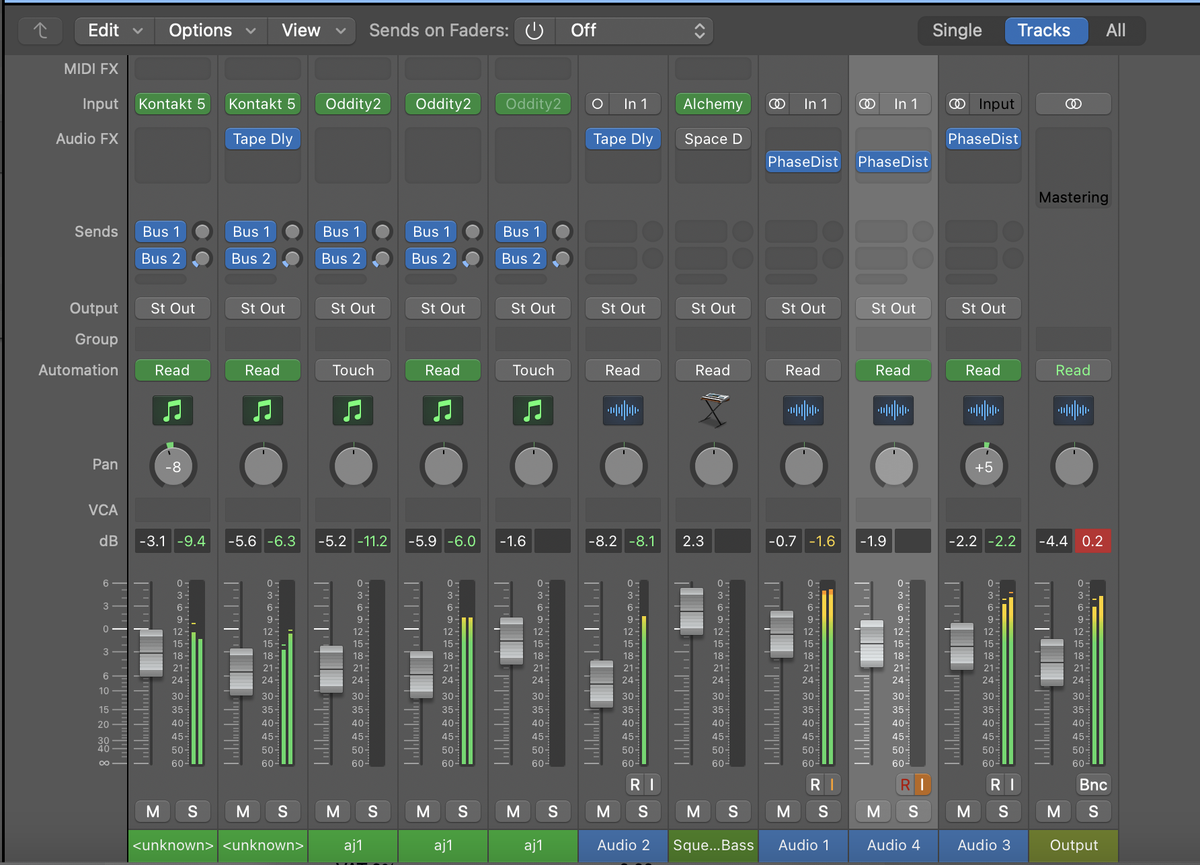The height and width of the screenshot is (865, 1200).
Task: Open the Read automation dropdown on the Output channel
Action: click(1073, 370)
